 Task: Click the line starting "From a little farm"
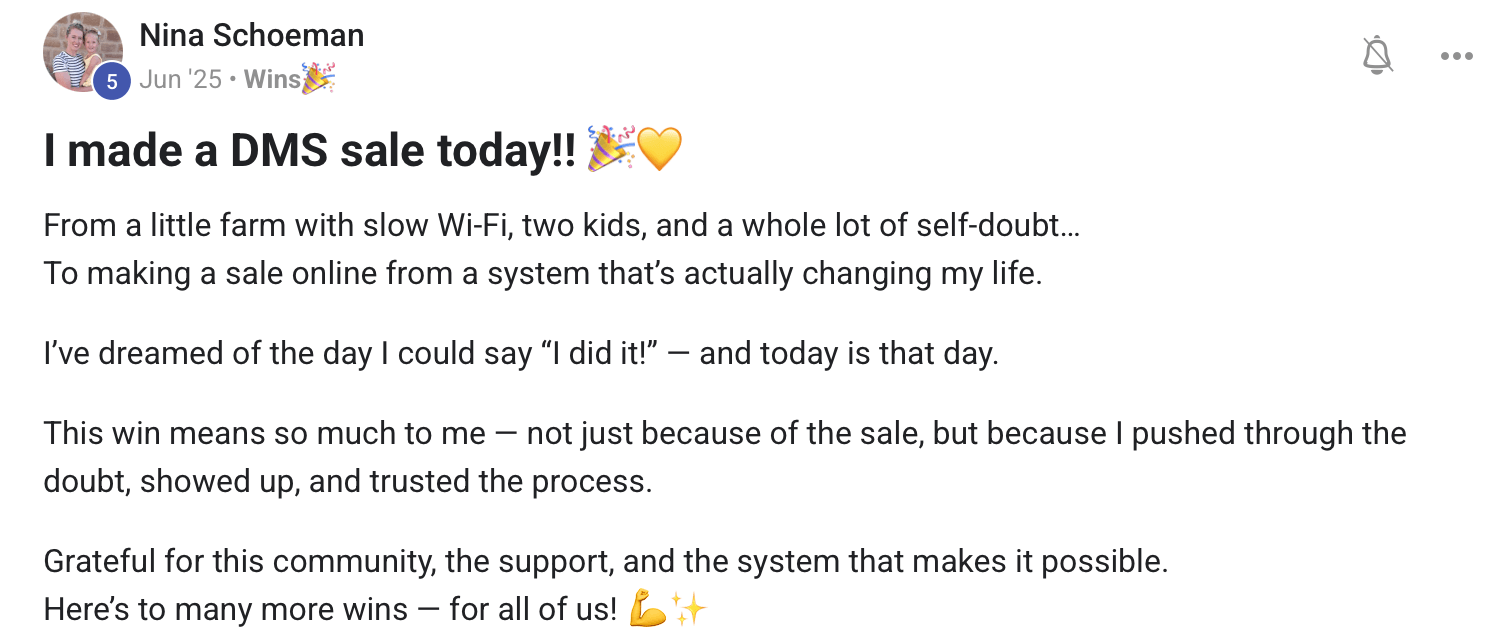pyautogui.click(x=560, y=225)
